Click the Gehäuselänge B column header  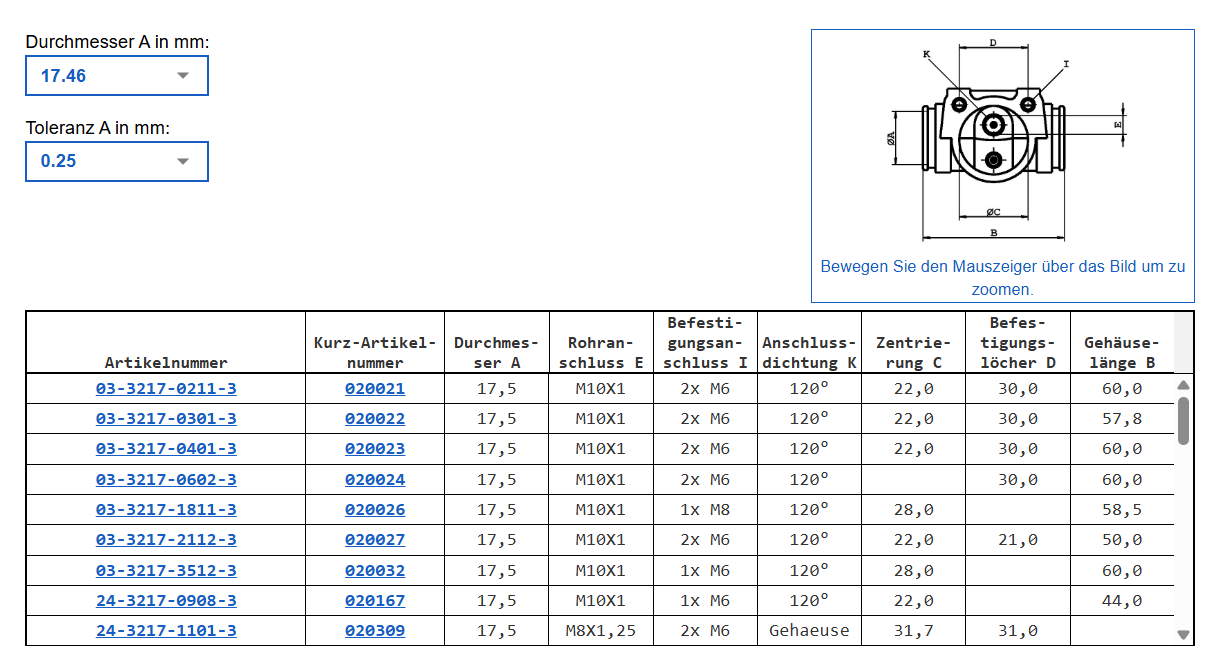(1121, 352)
